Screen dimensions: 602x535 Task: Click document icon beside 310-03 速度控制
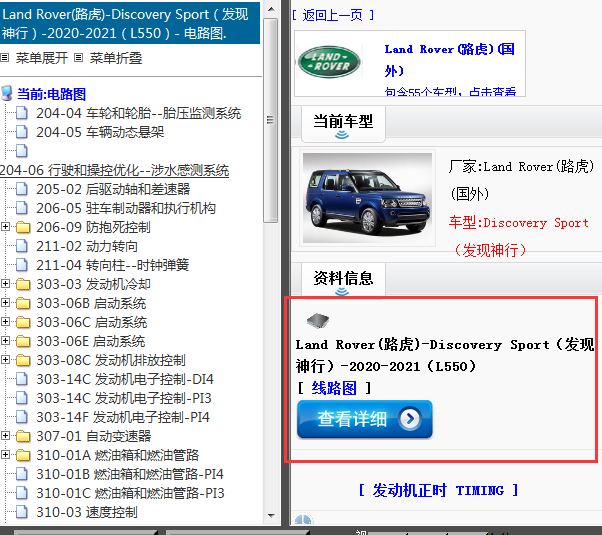pyautogui.click(x=22, y=512)
